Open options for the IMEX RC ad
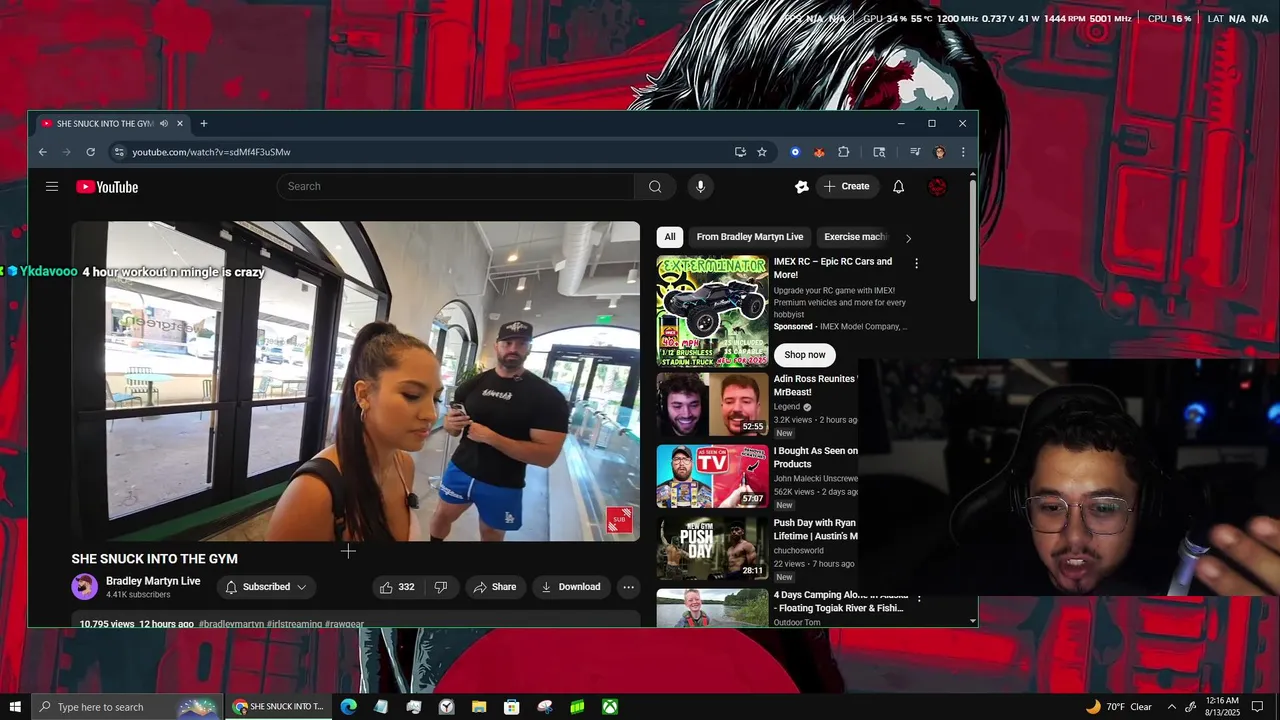This screenshot has width=1280, height=720. pyautogui.click(x=916, y=264)
